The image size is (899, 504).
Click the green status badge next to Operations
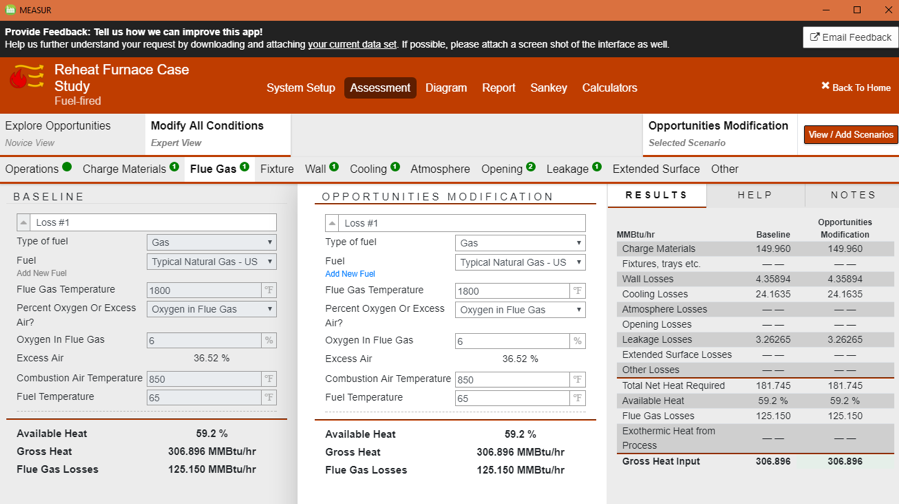tap(67, 168)
